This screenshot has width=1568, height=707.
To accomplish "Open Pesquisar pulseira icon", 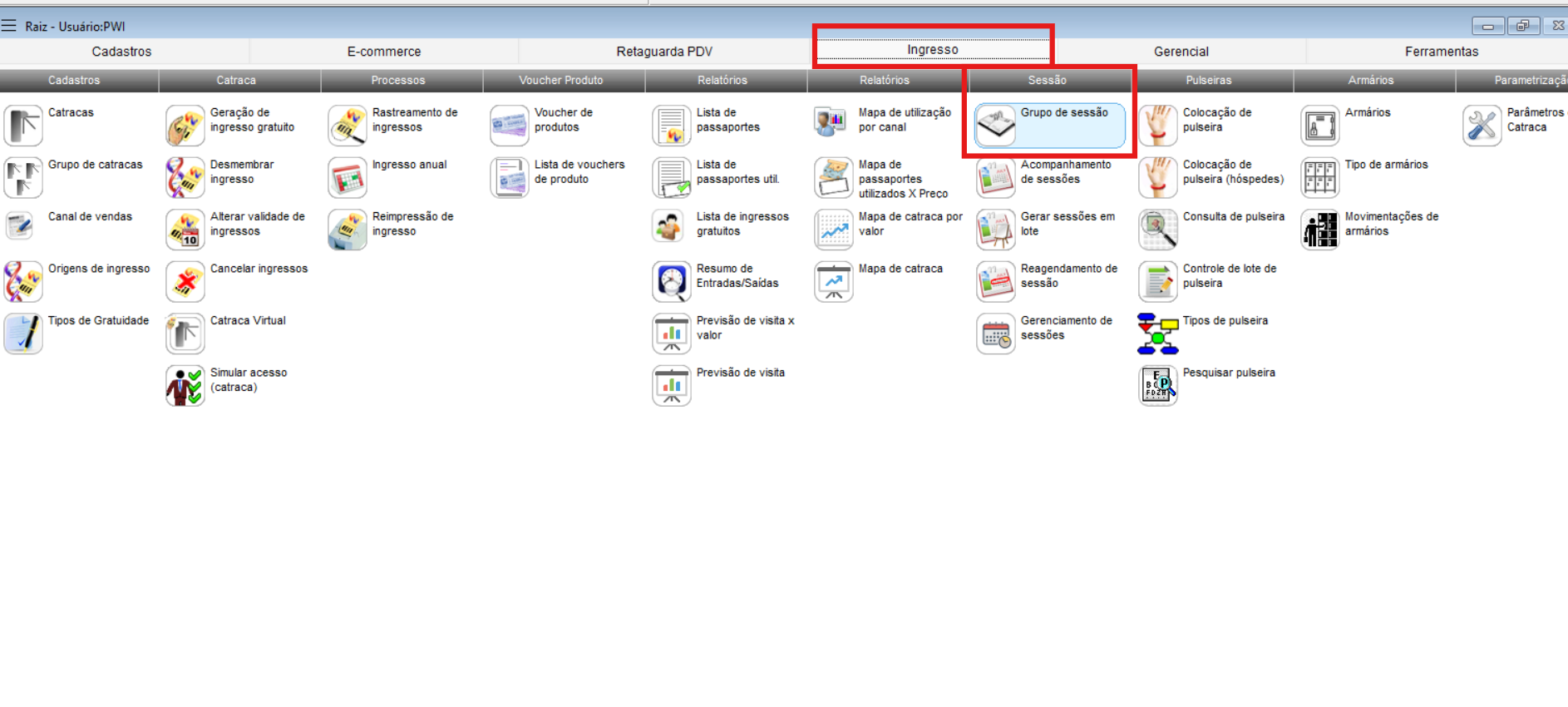I will 1158,386.
